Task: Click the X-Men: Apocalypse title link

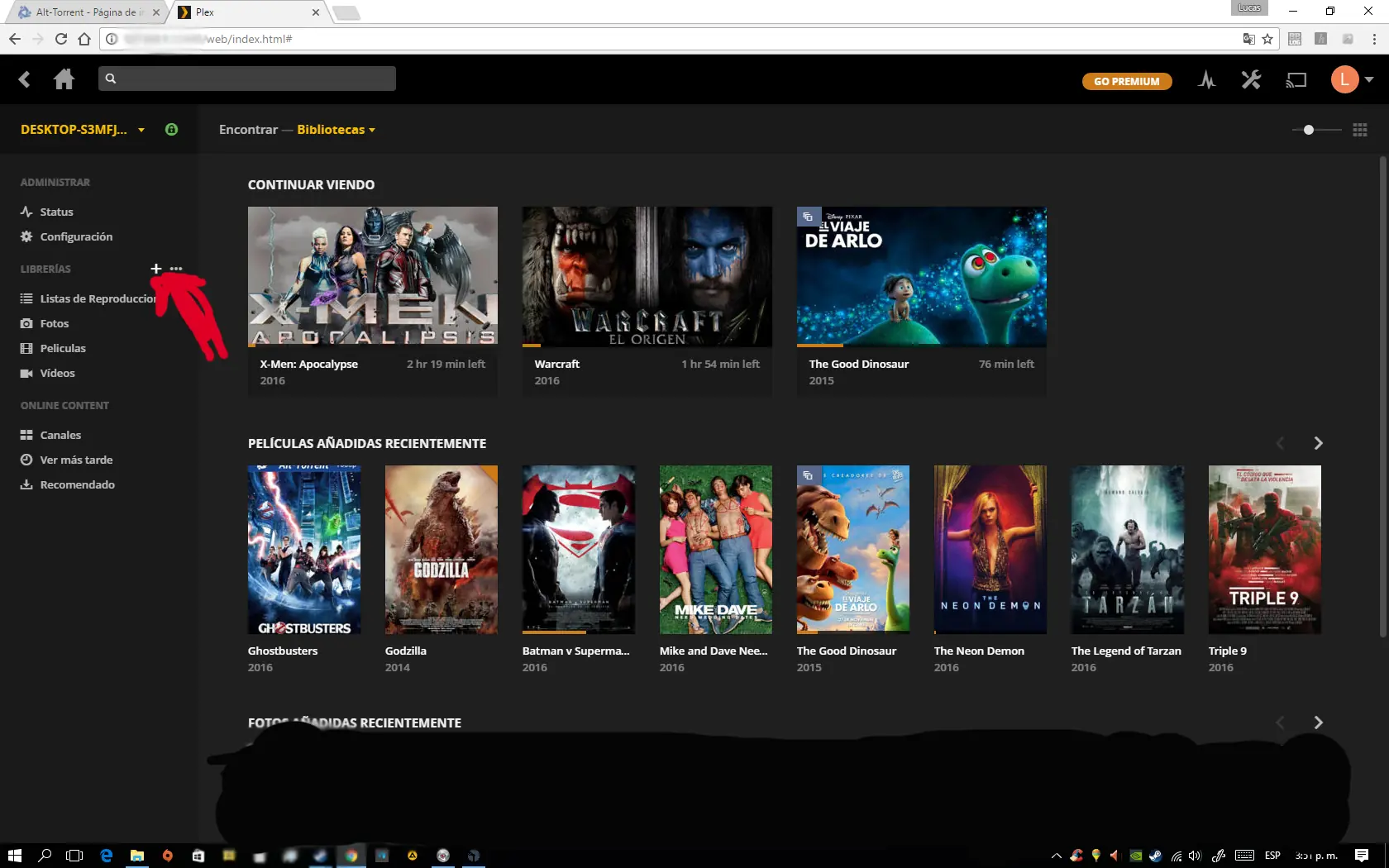Action: (309, 365)
